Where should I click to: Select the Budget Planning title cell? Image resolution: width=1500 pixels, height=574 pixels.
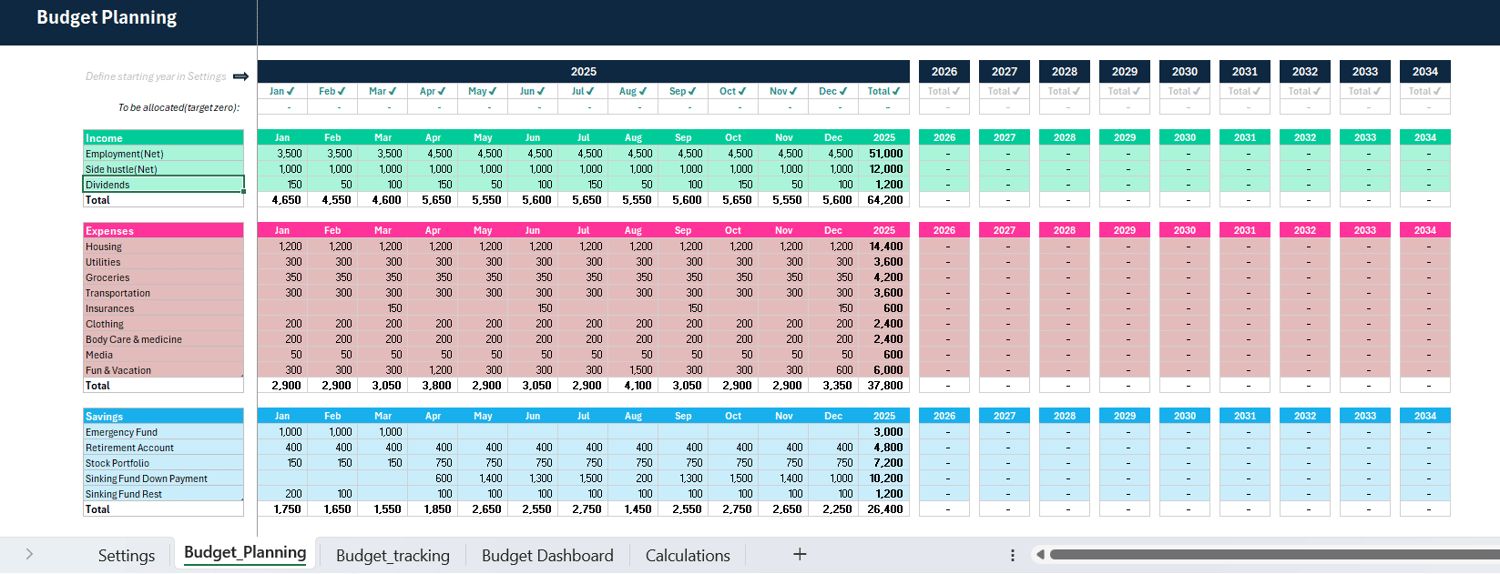(x=107, y=18)
